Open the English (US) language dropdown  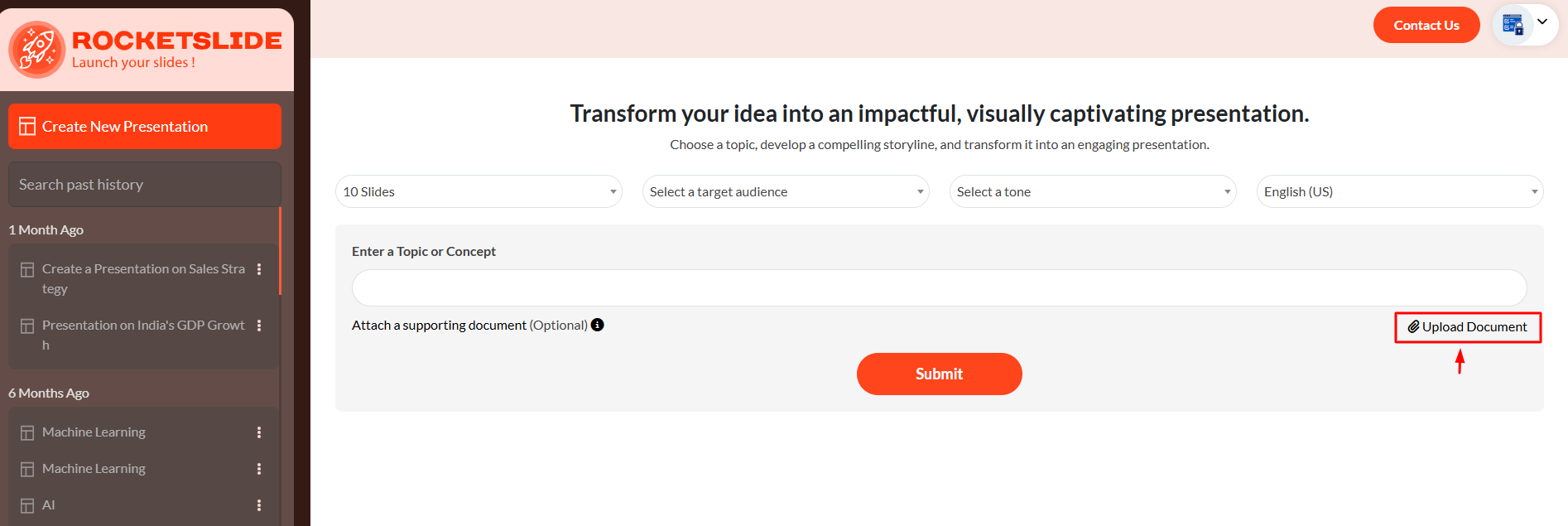(1400, 191)
